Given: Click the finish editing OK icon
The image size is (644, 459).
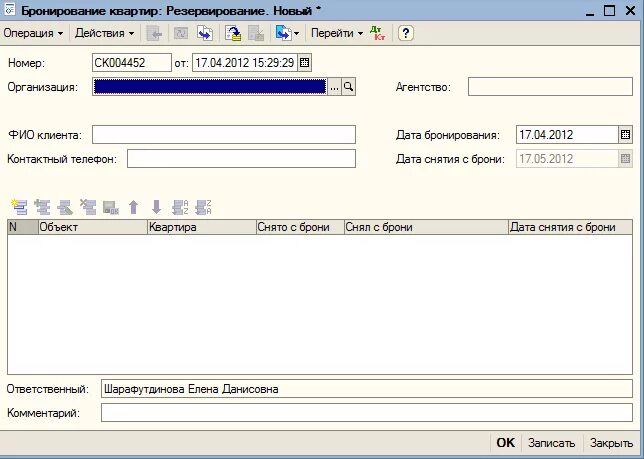Looking at the screenshot, I should (110, 207).
